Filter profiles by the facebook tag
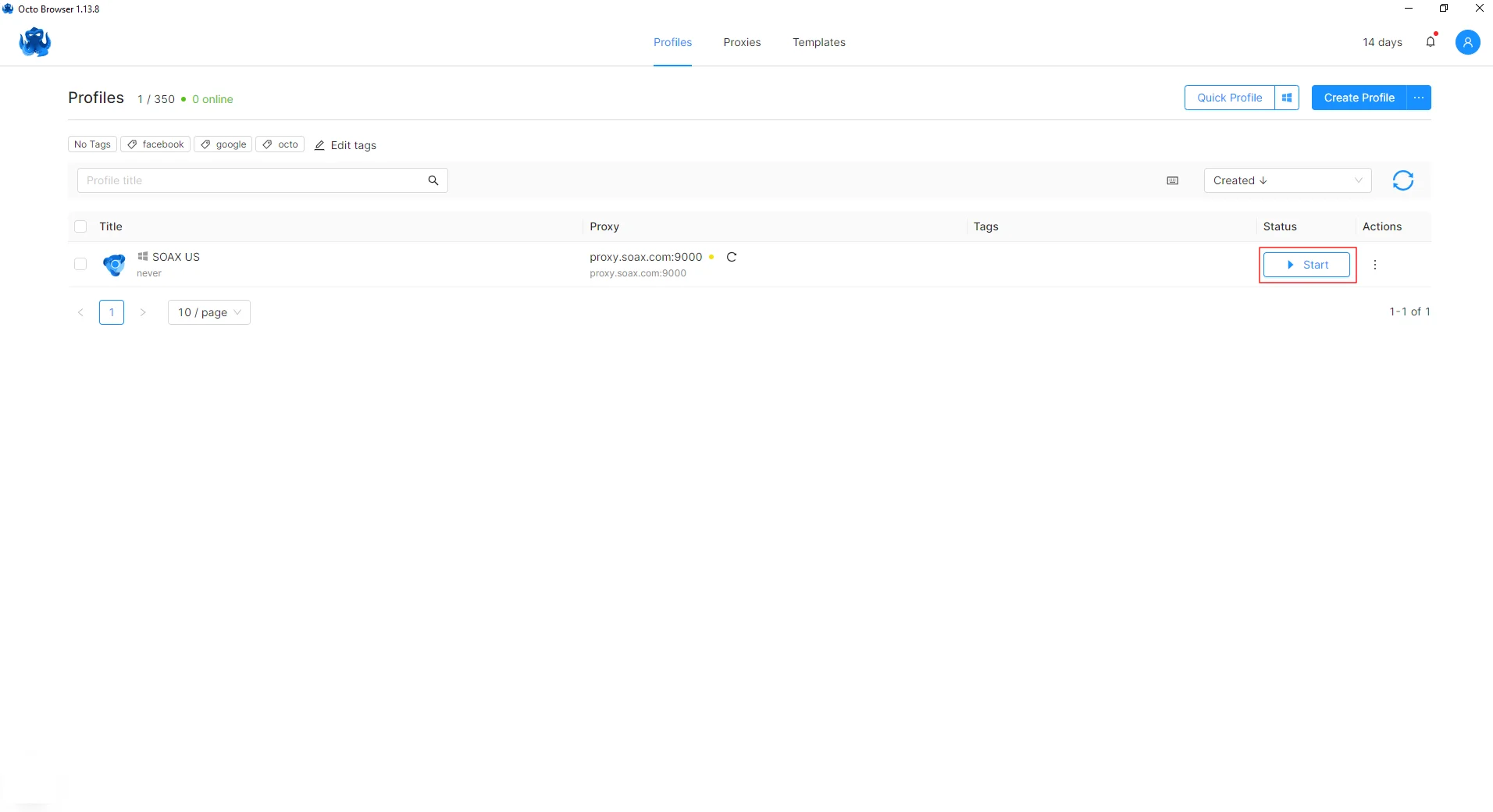The height and width of the screenshot is (812, 1493). (x=155, y=144)
